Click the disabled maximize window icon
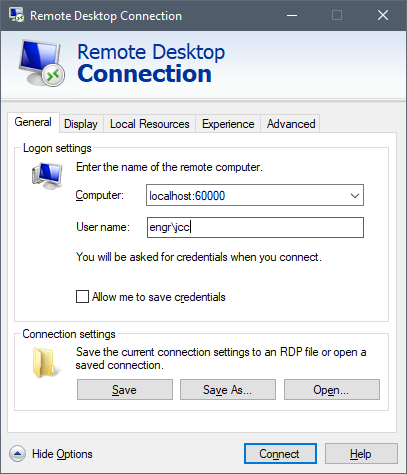 [x=337, y=15]
